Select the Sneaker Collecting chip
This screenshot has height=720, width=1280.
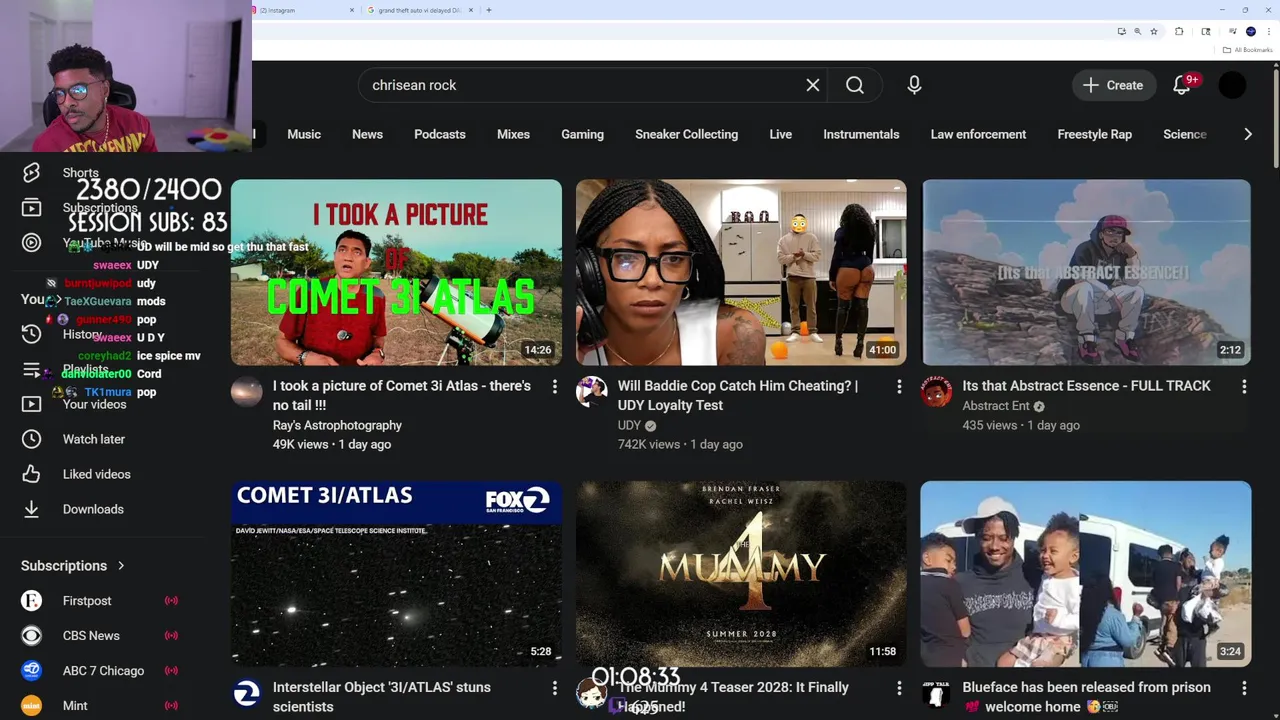click(686, 134)
